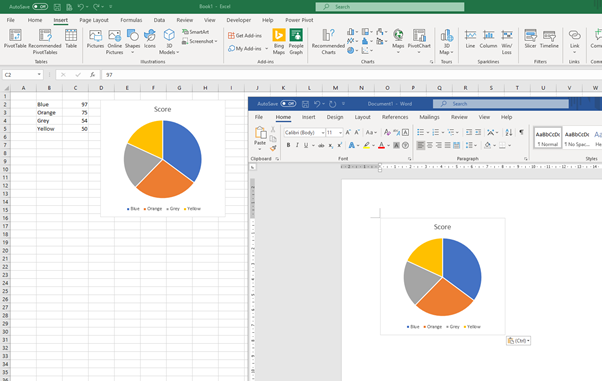Screen dimensions: 602x381
Task: Open the Name Box dropdown arrow
Action: pos(39,75)
